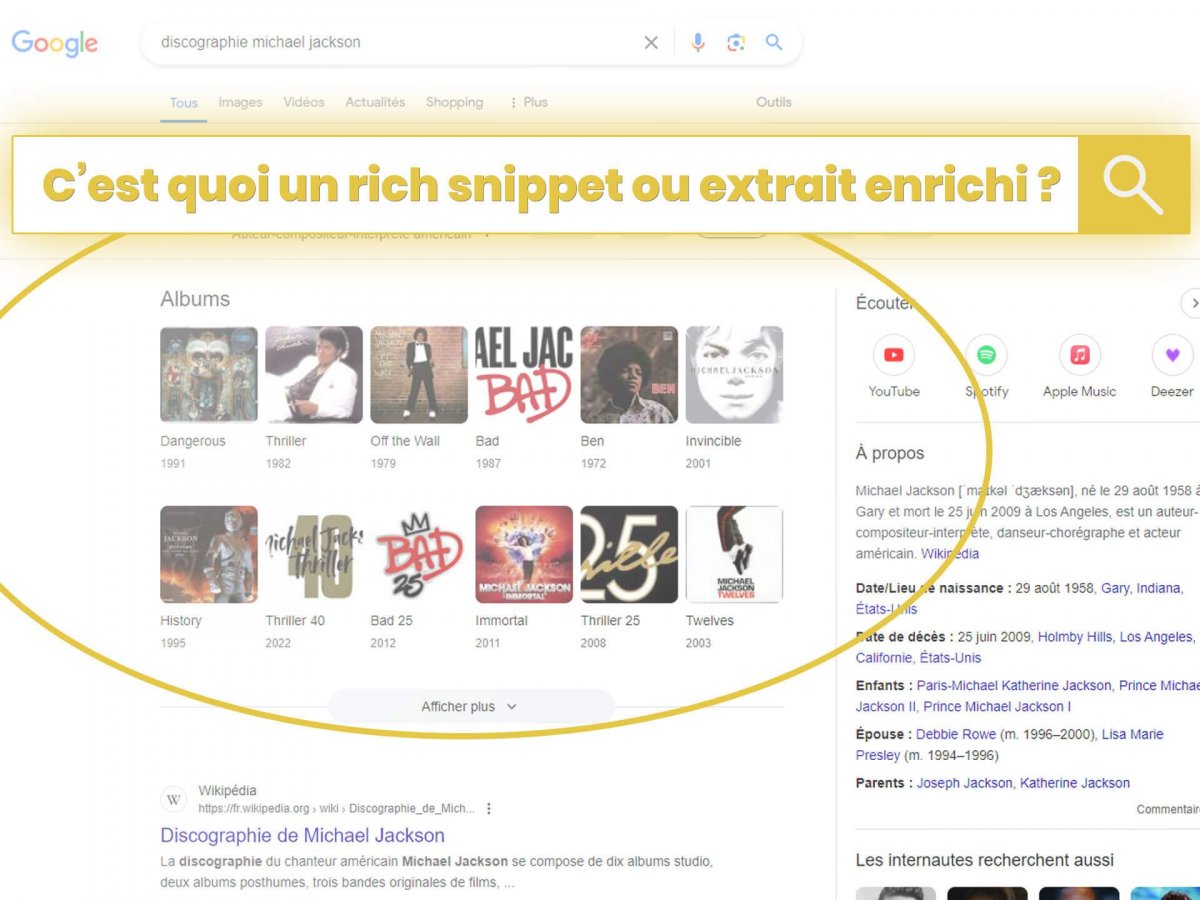Open the Dangerous album cover

pos(209,375)
